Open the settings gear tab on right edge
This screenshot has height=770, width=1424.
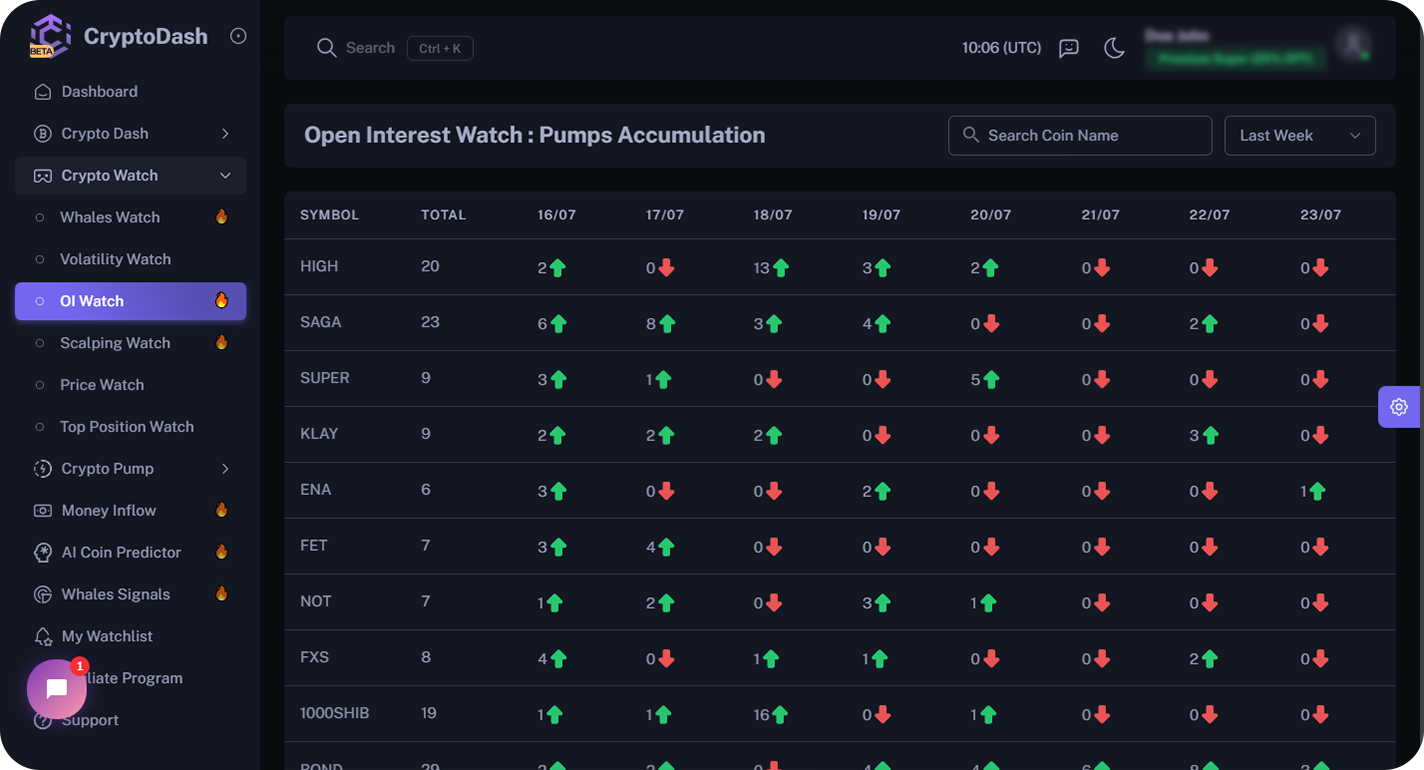point(1399,407)
